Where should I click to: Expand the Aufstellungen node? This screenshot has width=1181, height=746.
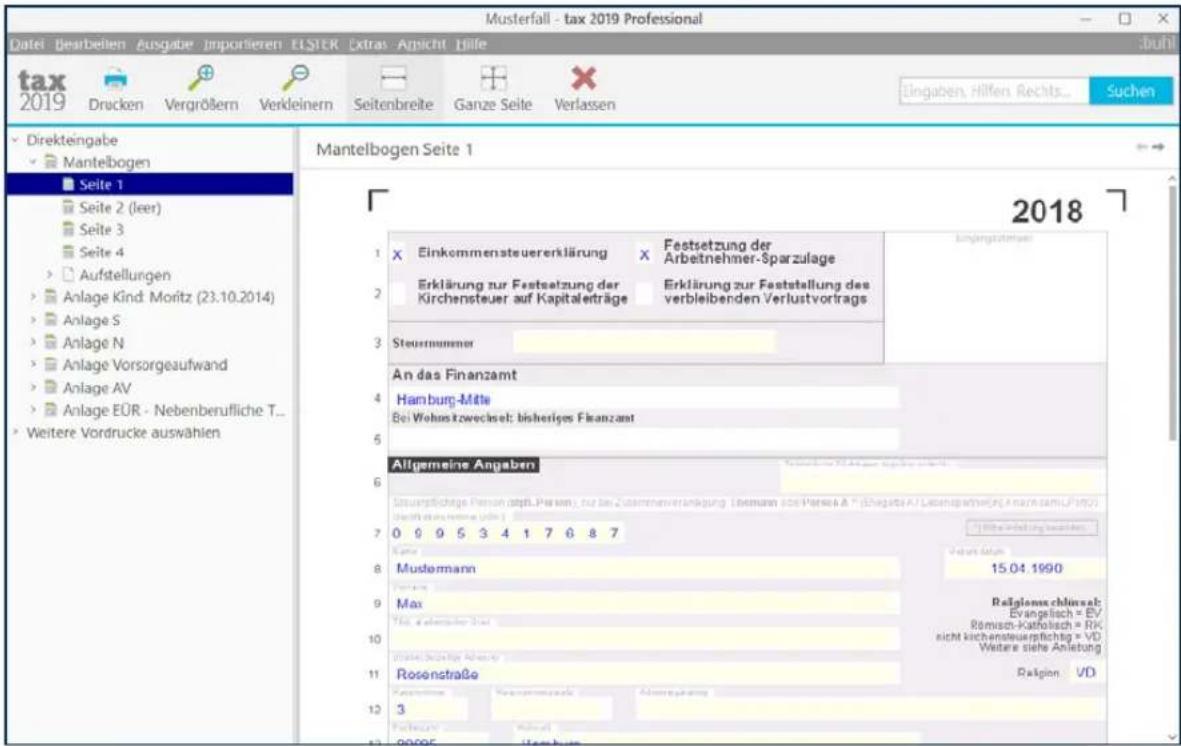[50, 274]
